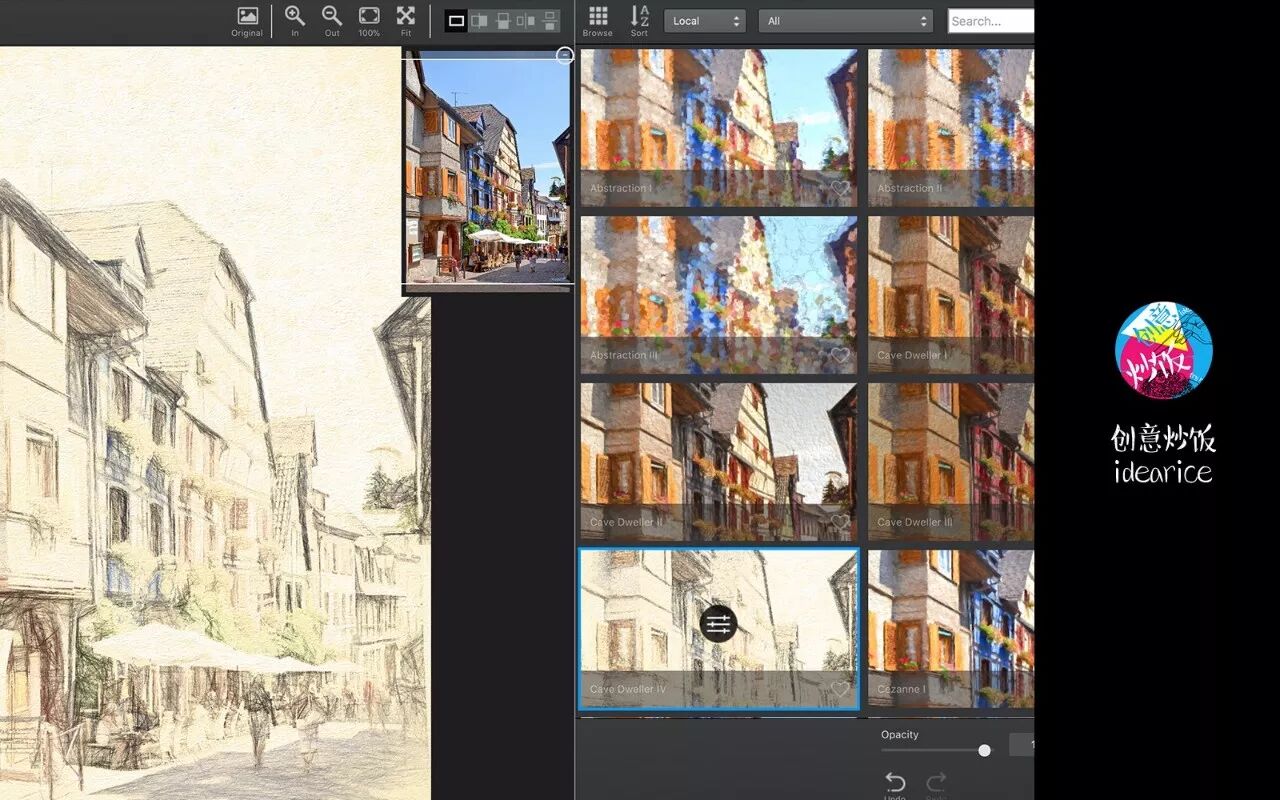
Task: Favorite the Abstraction III preset
Action: point(840,355)
